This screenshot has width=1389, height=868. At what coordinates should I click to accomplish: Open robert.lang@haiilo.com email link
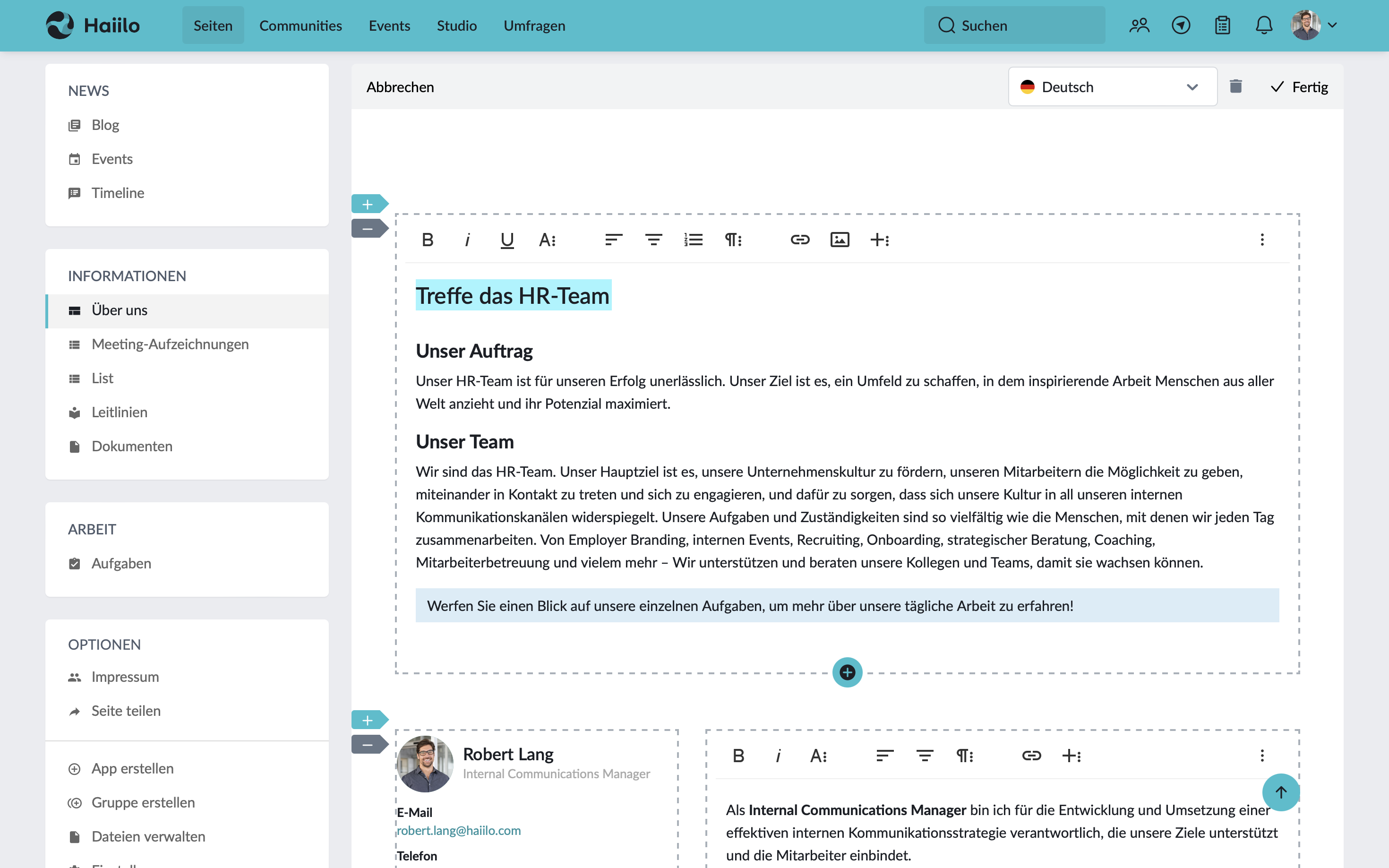click(459, 830)
